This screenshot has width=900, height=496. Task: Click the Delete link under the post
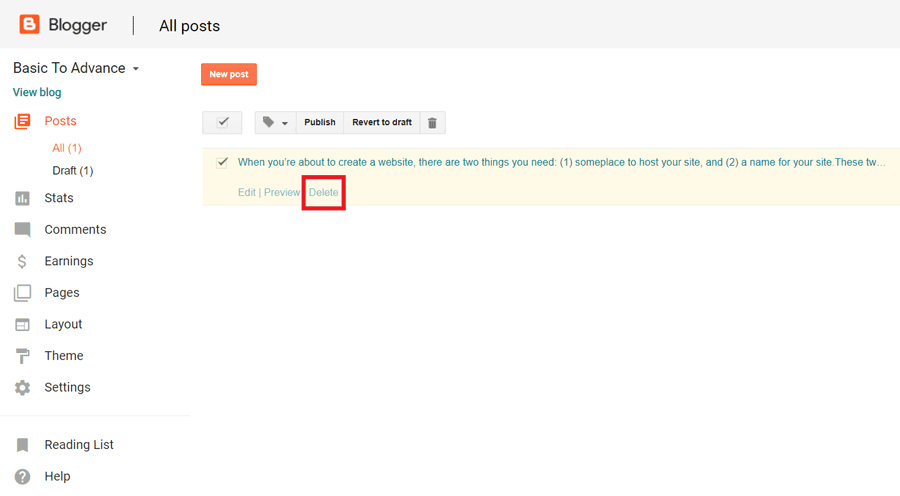[x=324, y=192]
